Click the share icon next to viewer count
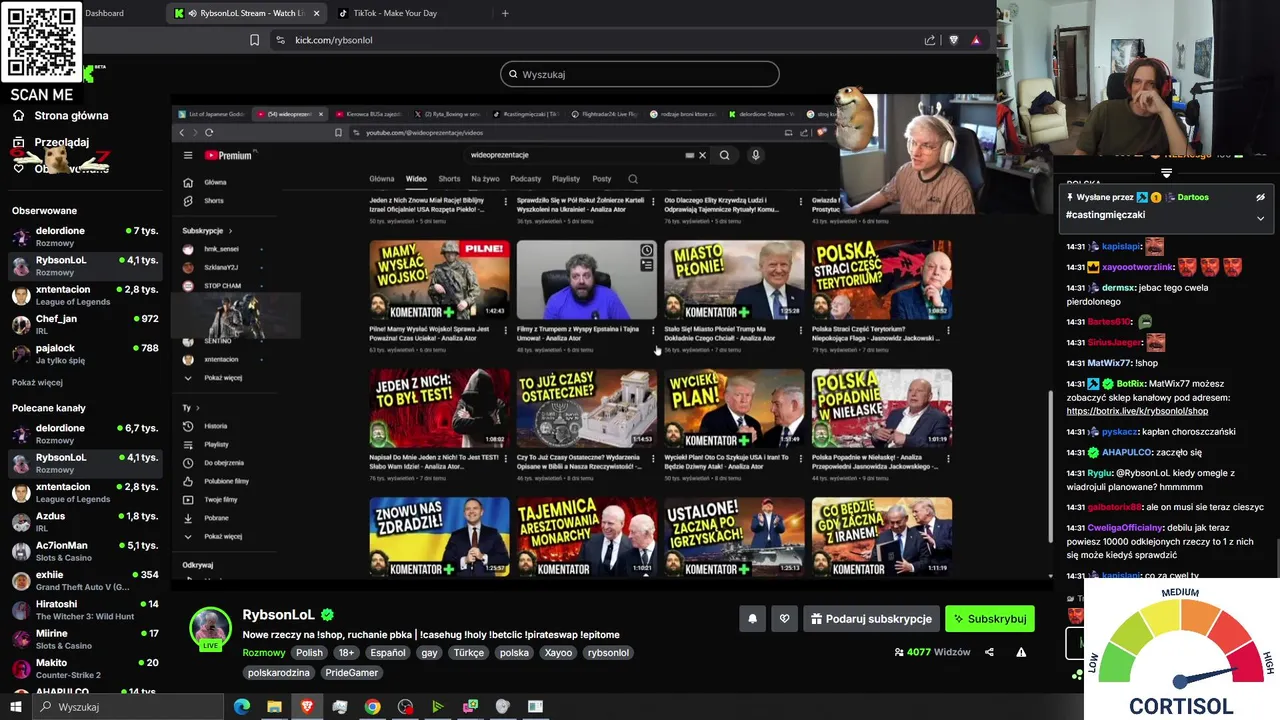Image resolution: width=1280 pixels, height=720 pixels. pos(989,652)
